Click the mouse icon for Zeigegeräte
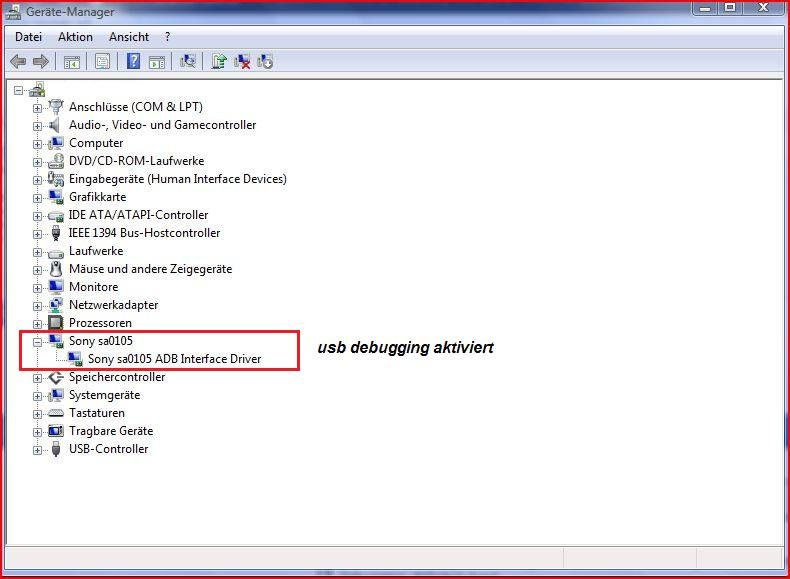 coord(56,269)
